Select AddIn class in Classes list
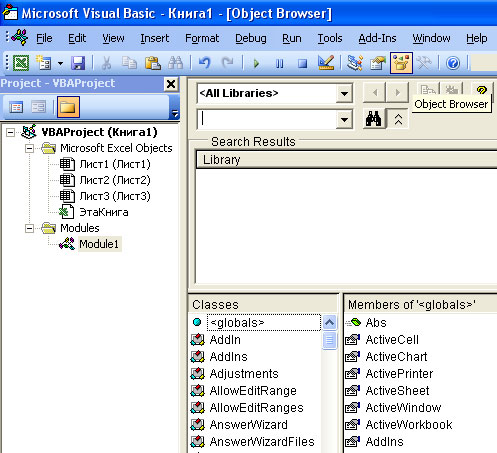Image resolution: width=497 pixels, height=453 pixels. pos(225,340)
